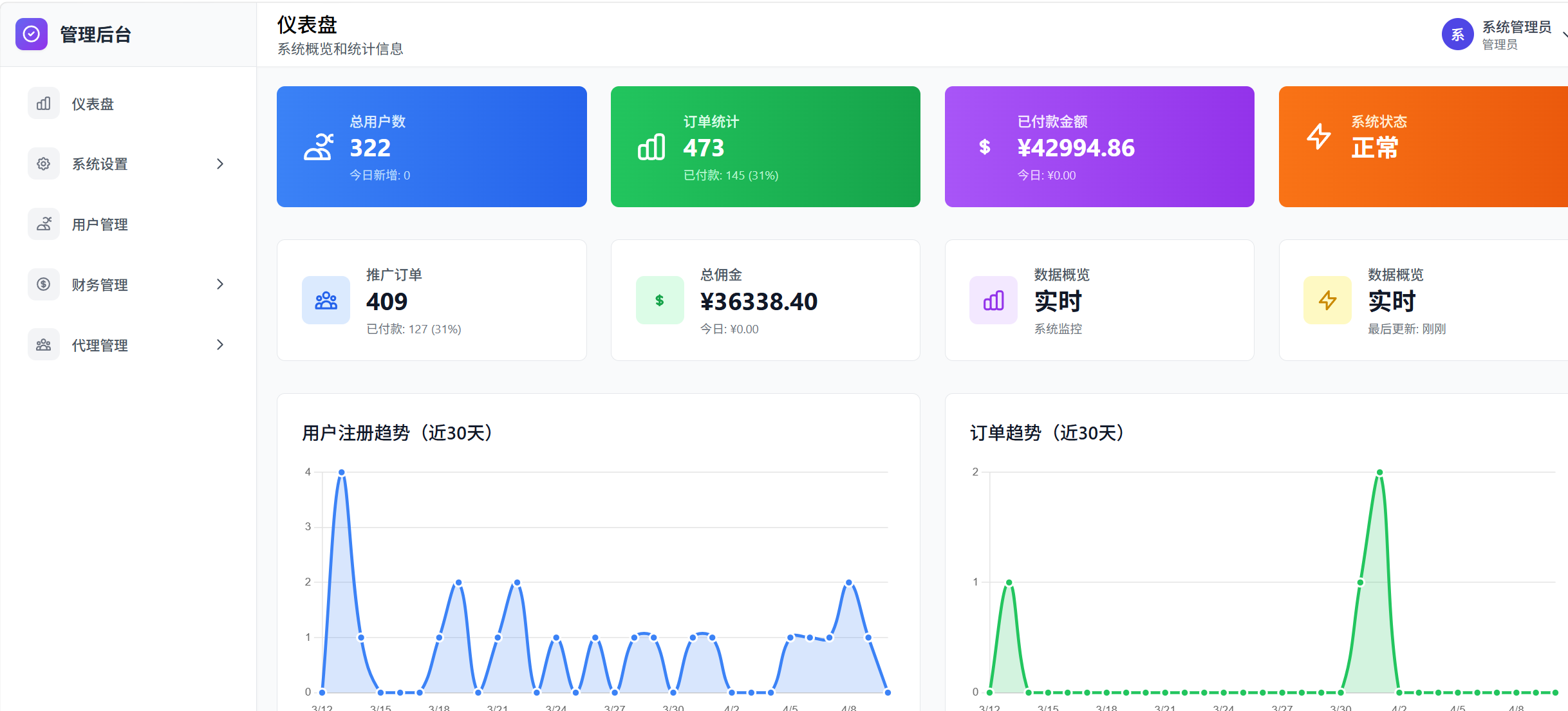Click the dollar icon on 已付款金额 card

(x=984, y=147)
